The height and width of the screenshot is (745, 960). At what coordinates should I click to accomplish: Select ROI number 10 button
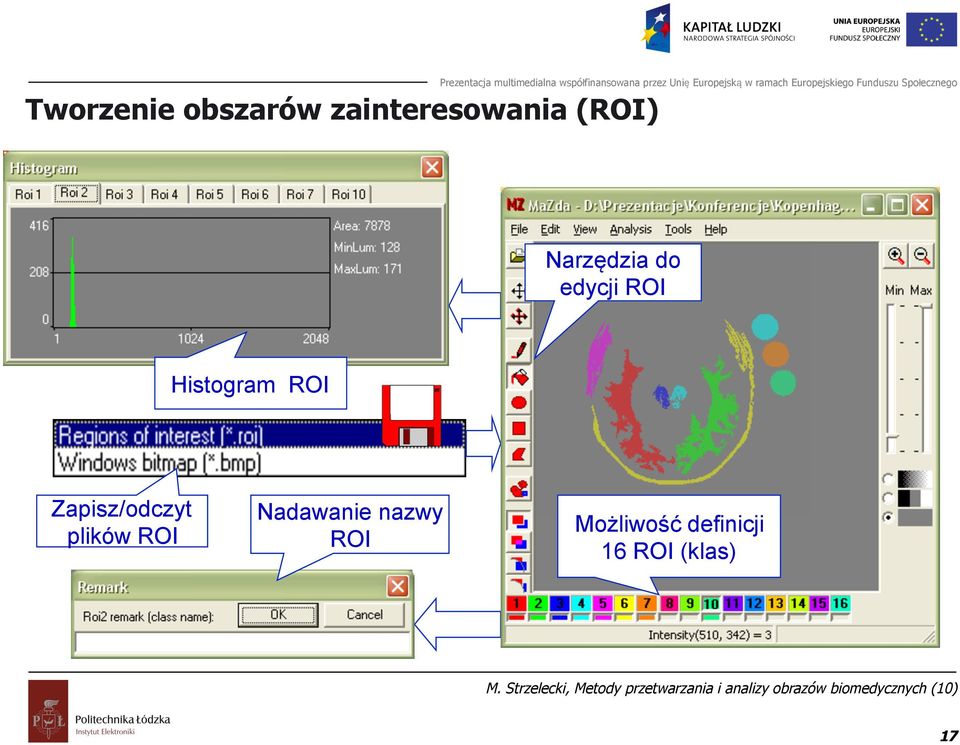[711, 604]
